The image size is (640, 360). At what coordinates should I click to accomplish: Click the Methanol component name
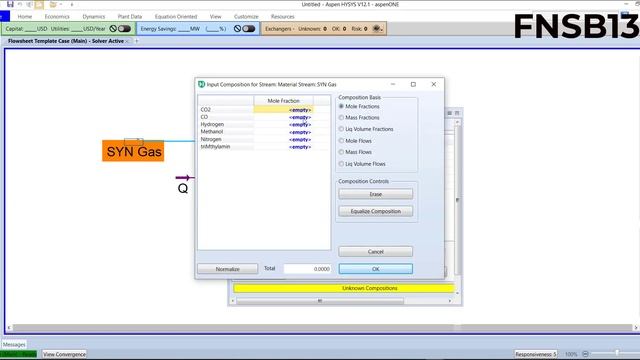[212, 132]
